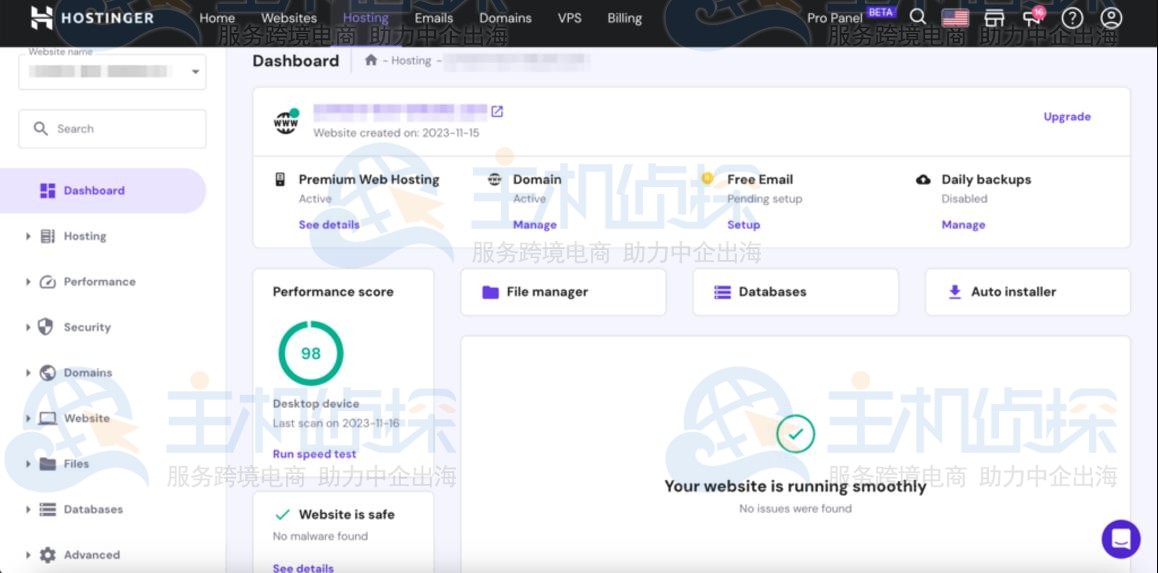The image size is (1158, 573).
Task: Click the sidebar Search field
Action: click(x=112, y=128)
